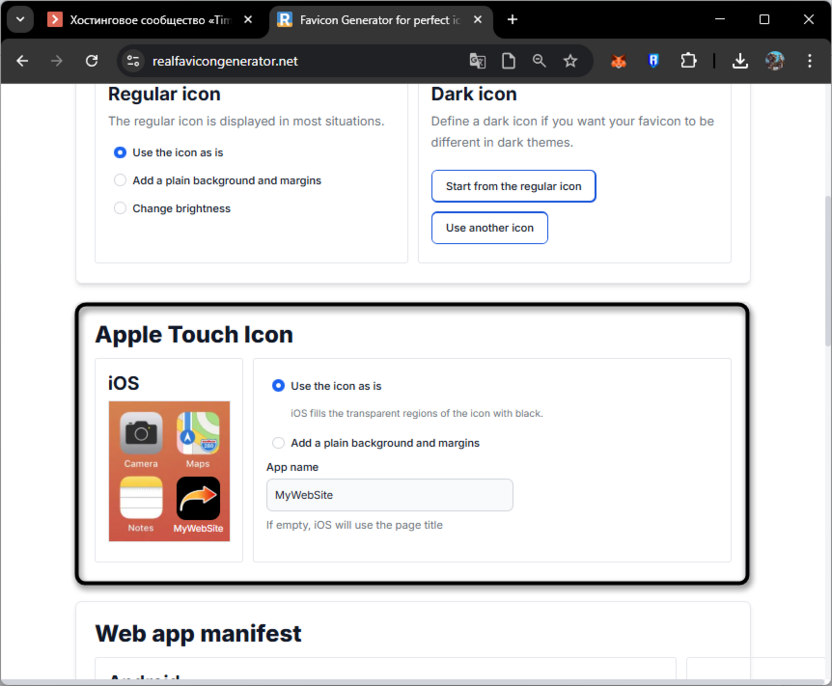Click 'Start from the regular icon' button
Viewport: 832px width, 686px height.
[514, 186]
